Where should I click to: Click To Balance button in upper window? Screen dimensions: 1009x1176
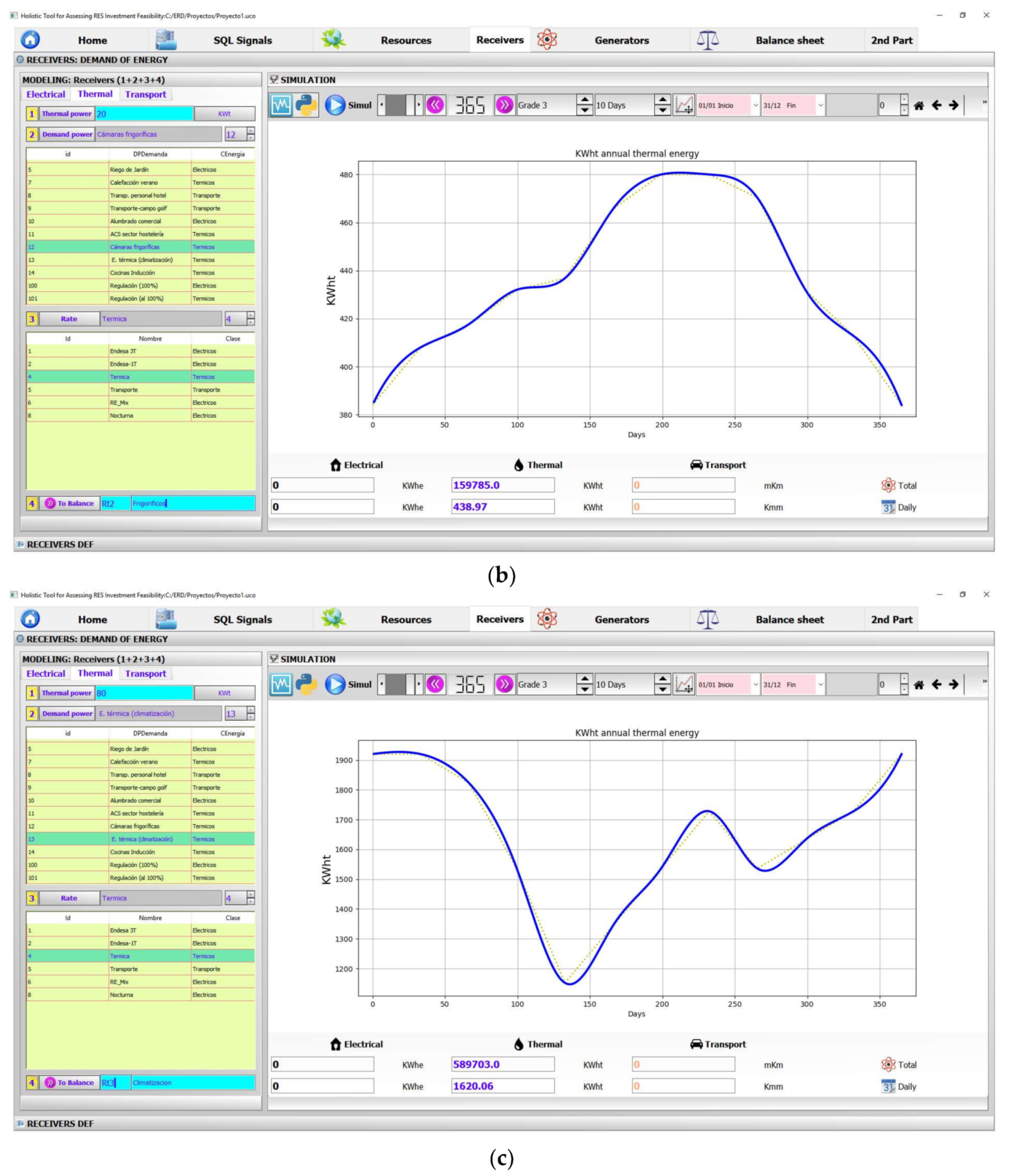69,503
